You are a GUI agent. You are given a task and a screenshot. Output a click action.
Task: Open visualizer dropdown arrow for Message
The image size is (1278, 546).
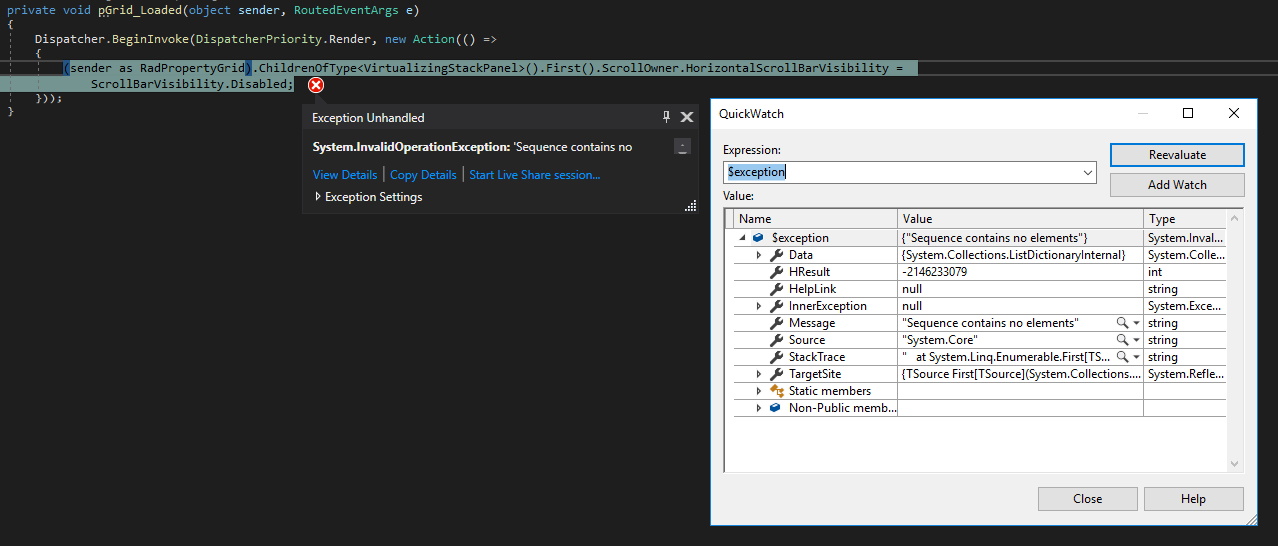tap(1137, 323)
